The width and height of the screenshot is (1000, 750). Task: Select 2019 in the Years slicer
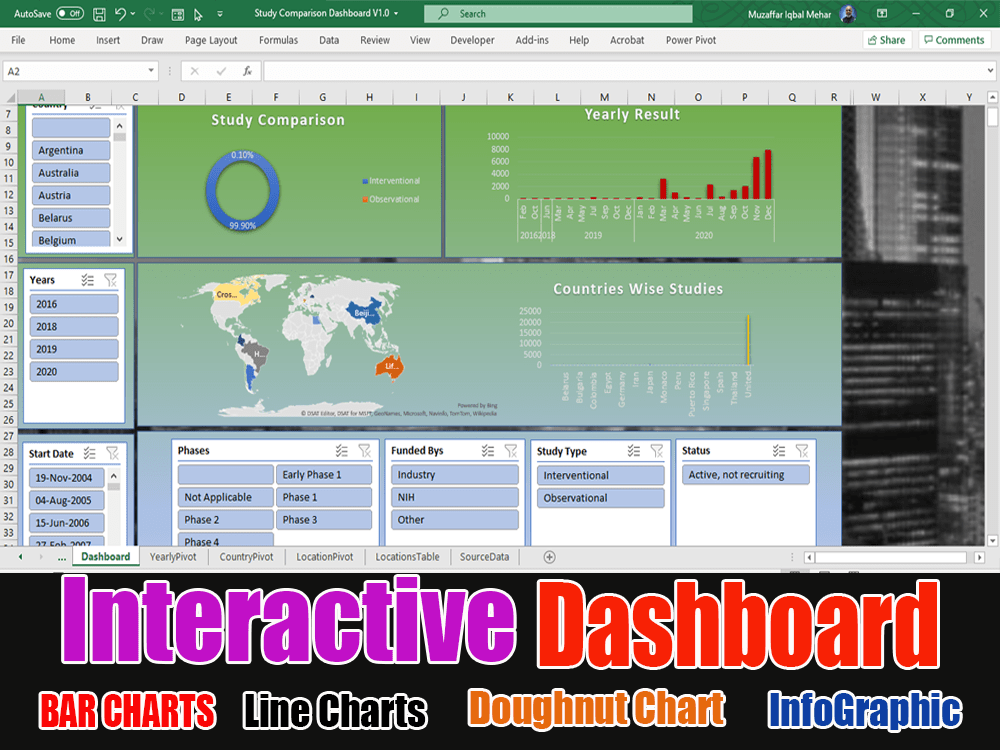point(73,348)
